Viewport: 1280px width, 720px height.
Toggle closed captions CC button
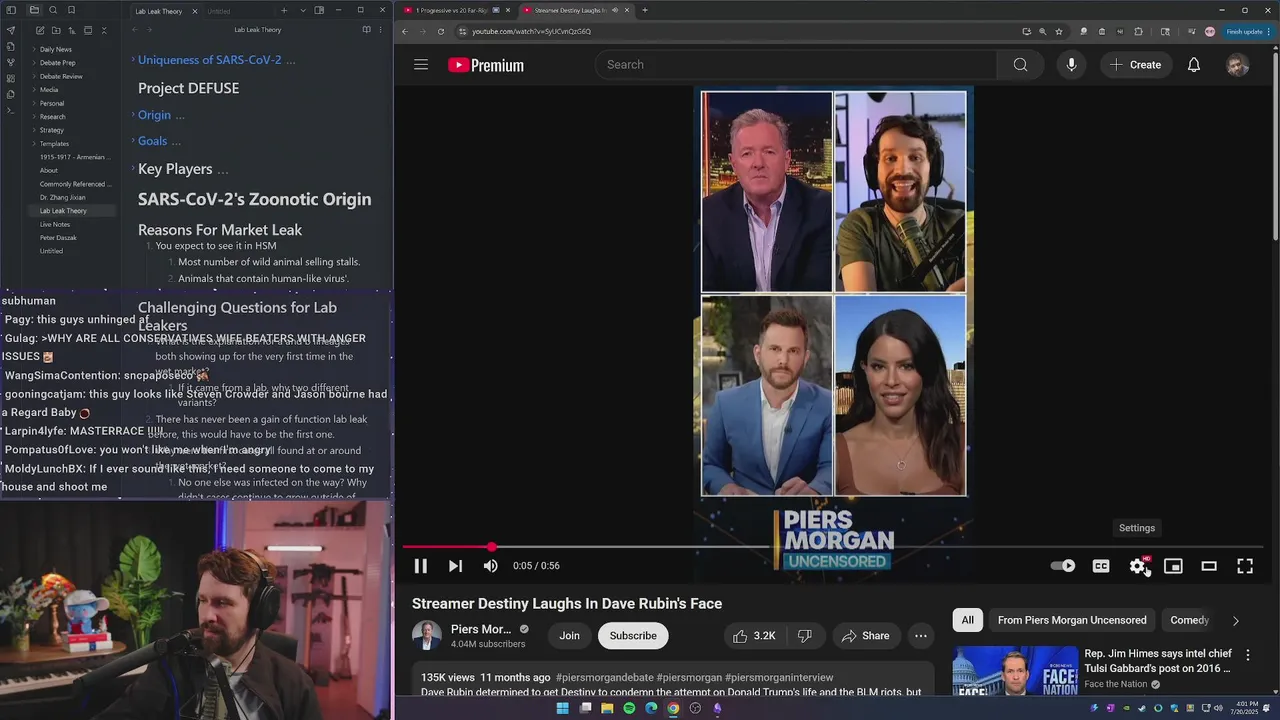(1101, 566)
